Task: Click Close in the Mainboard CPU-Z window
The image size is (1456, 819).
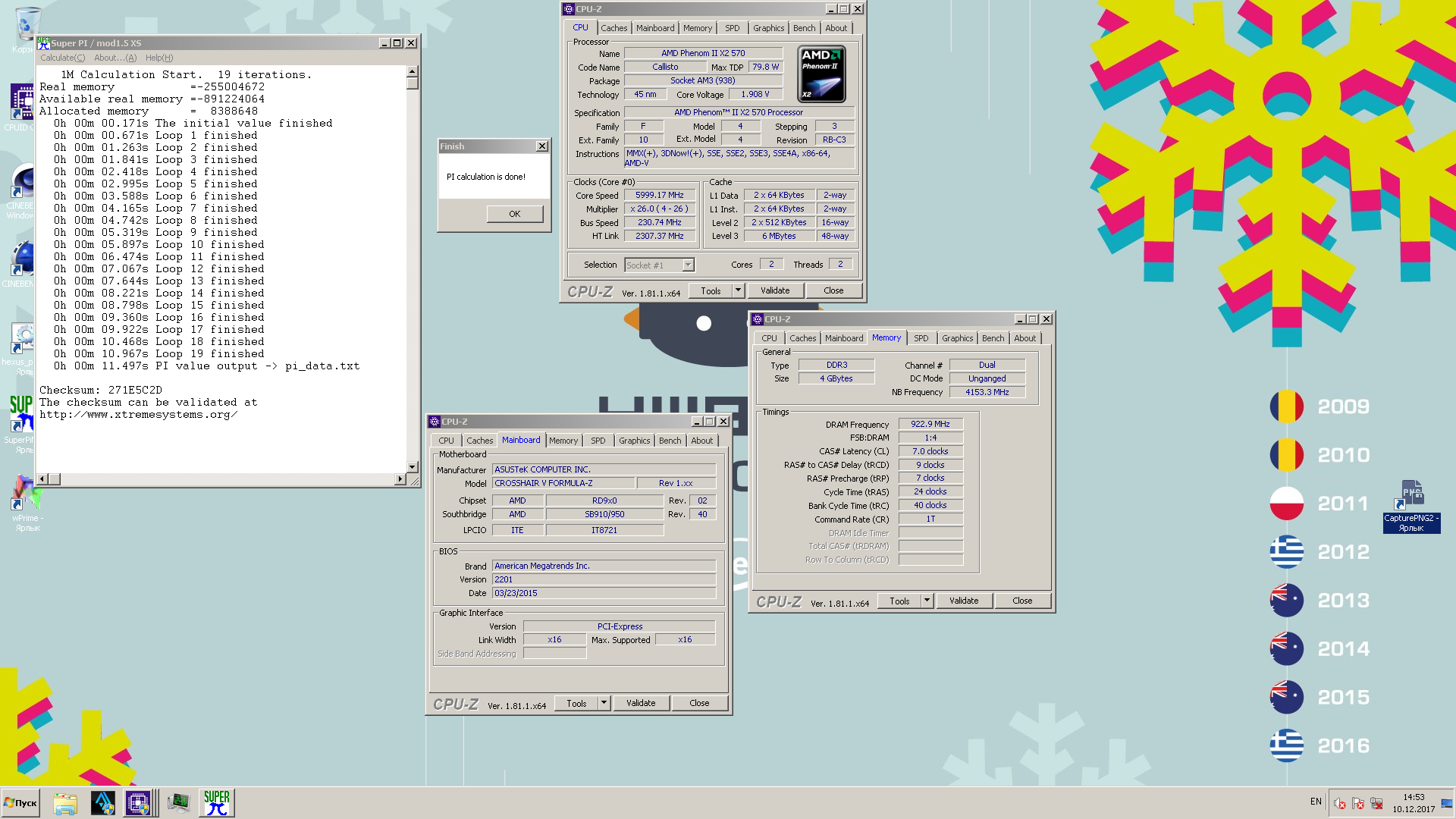Action: coord(699,703)
